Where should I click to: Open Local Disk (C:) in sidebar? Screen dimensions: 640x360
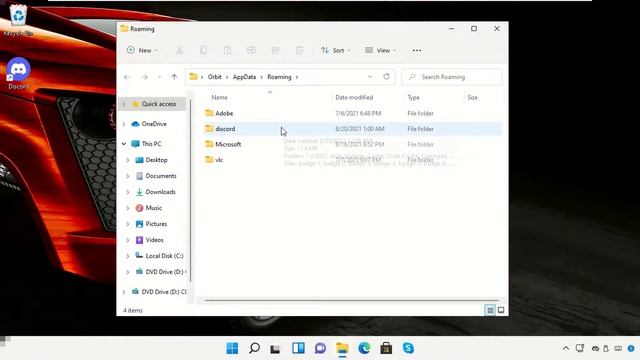164,256
